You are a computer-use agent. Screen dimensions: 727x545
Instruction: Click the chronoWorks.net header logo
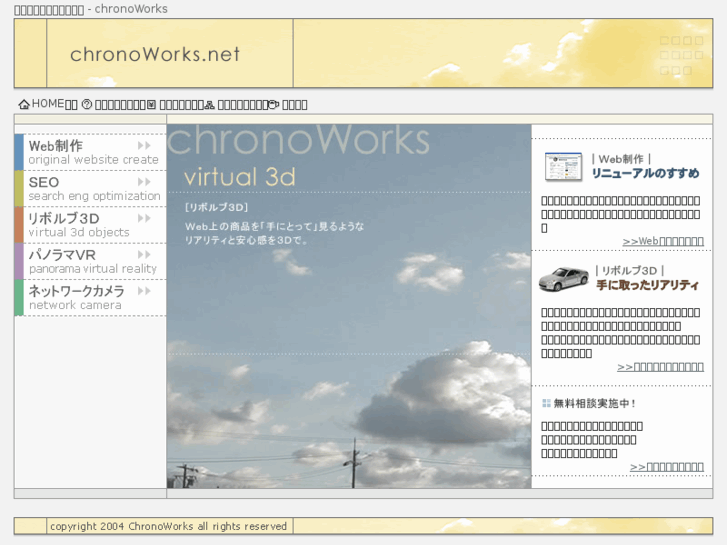(155, 54)
